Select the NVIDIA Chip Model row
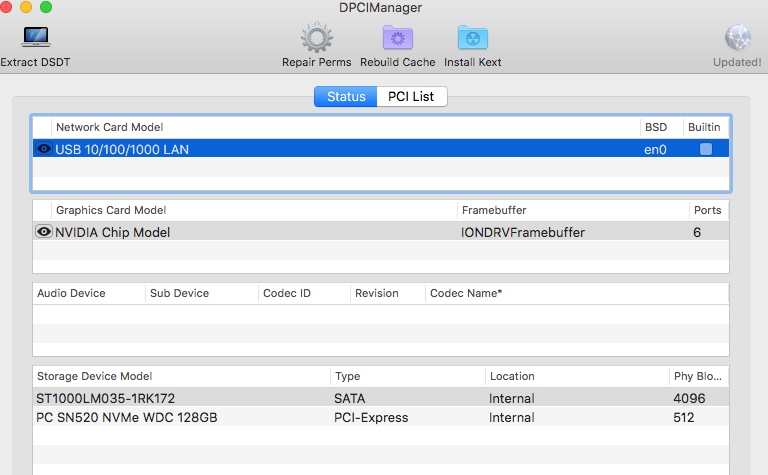The height and width of the screenshot is (475, 768). [x=381, y=231]
